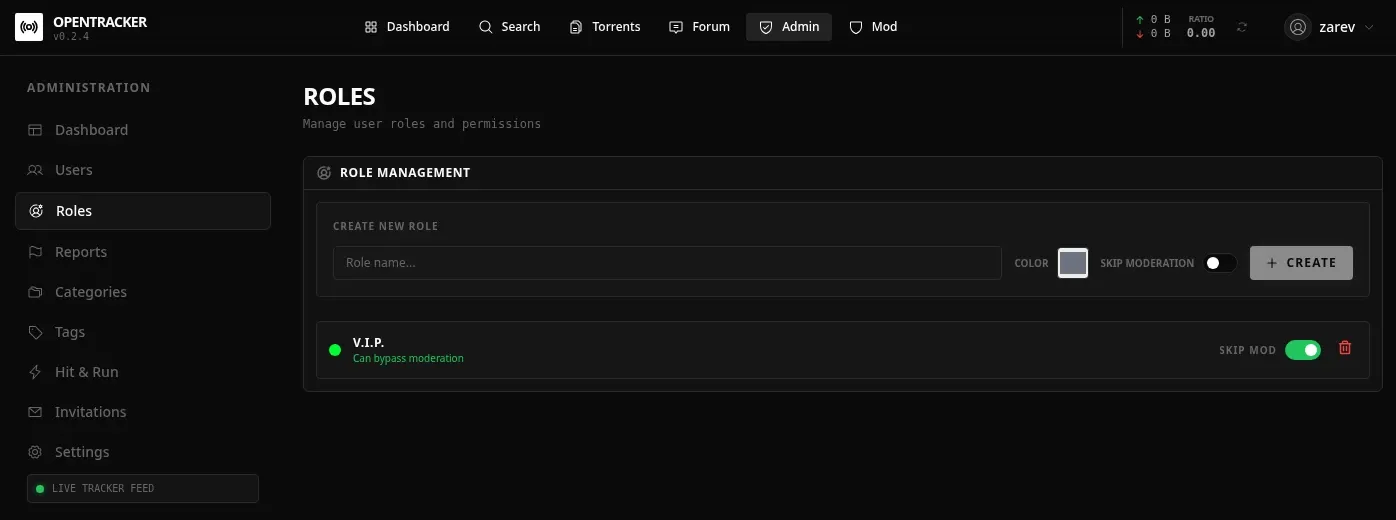
Task: Open the Mod panel in top navigation
Action: click(x=873, y=27)
